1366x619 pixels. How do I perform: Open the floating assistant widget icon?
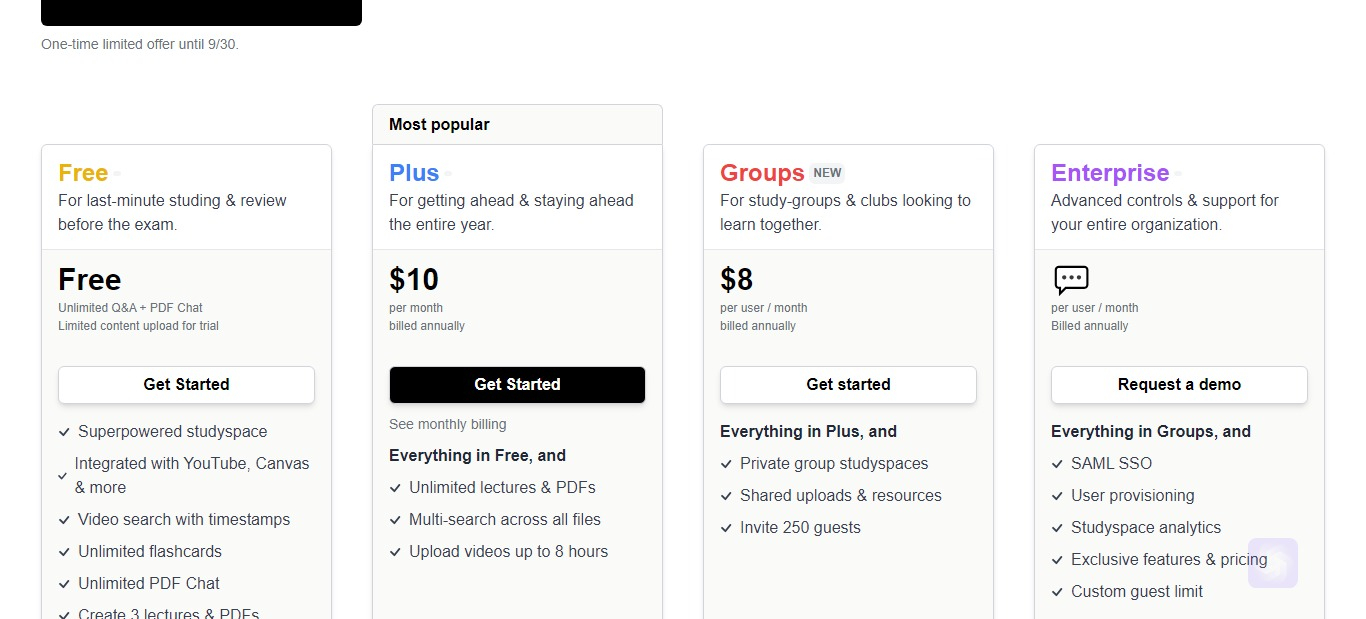pos(1273,563)
